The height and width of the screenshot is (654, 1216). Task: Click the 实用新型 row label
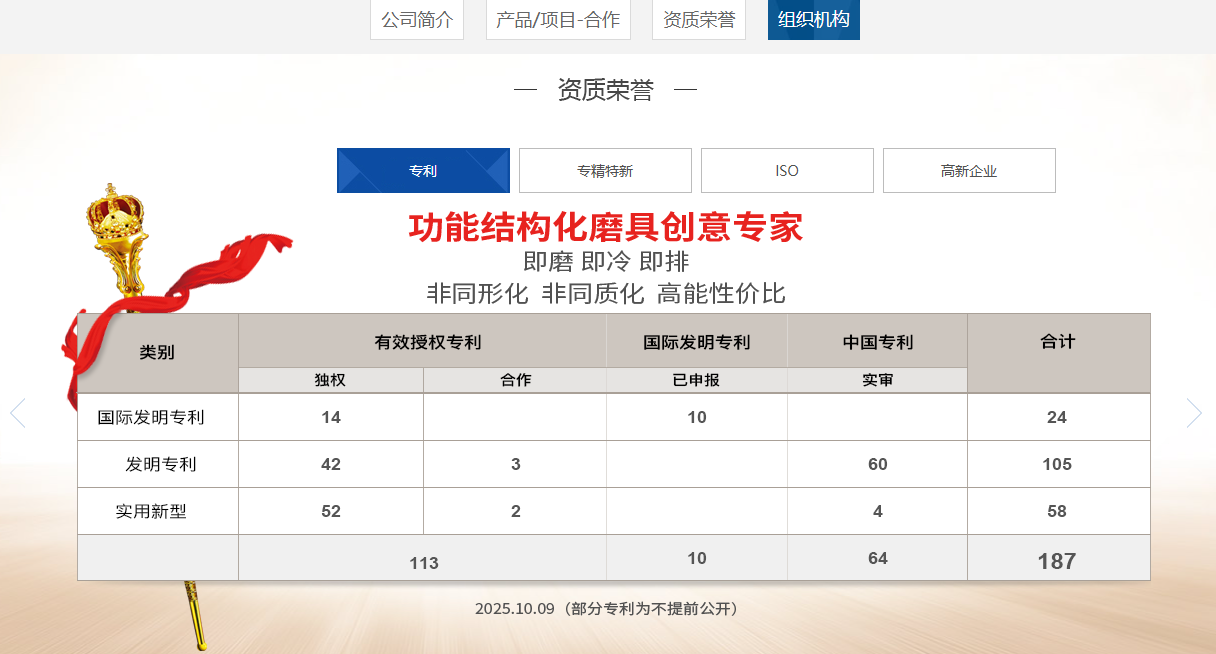[x=151, y=511]
